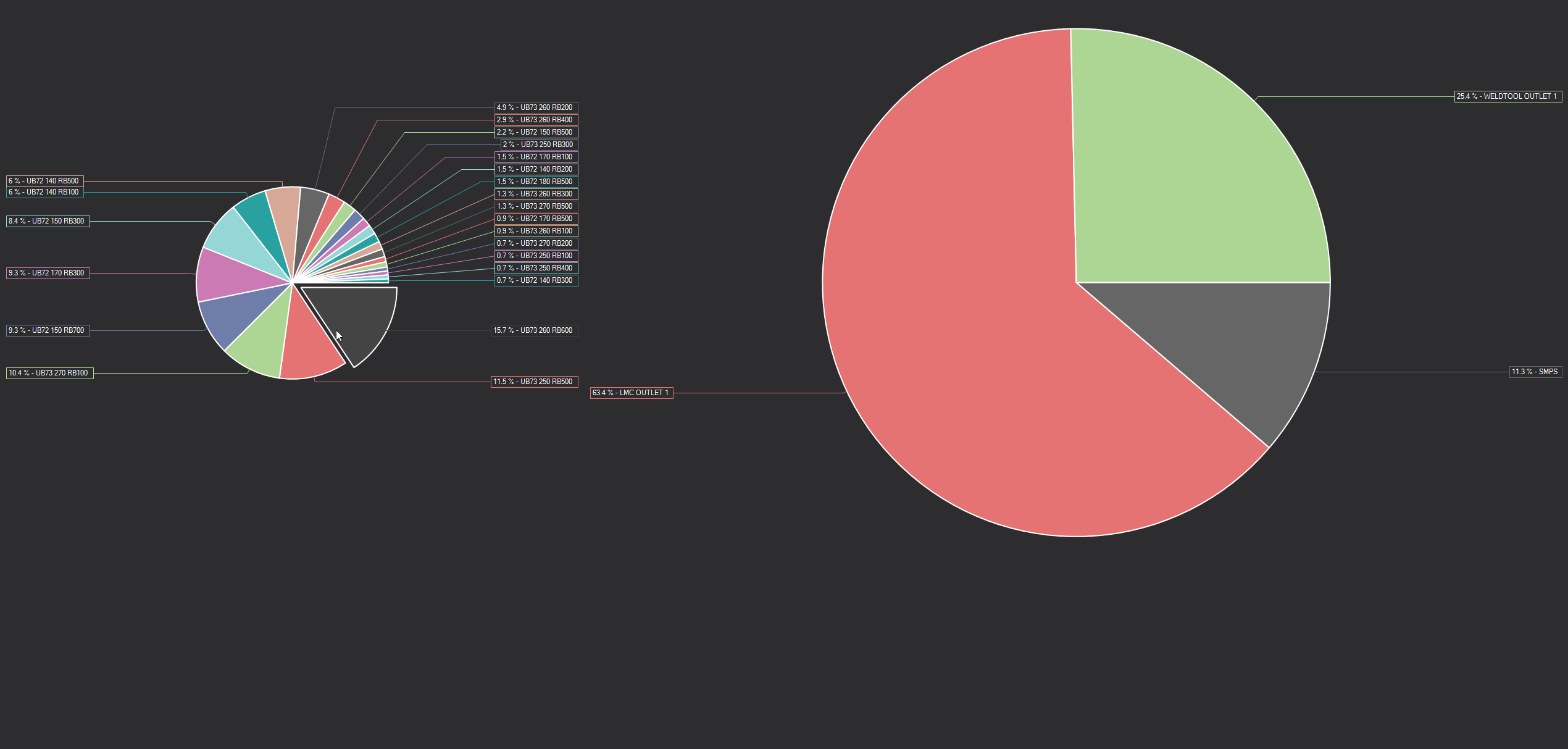Click the 2.9 % UB73 260 RB400 label
The height and width of the screenshot is (749, 1568).
[x=536, y=120]
